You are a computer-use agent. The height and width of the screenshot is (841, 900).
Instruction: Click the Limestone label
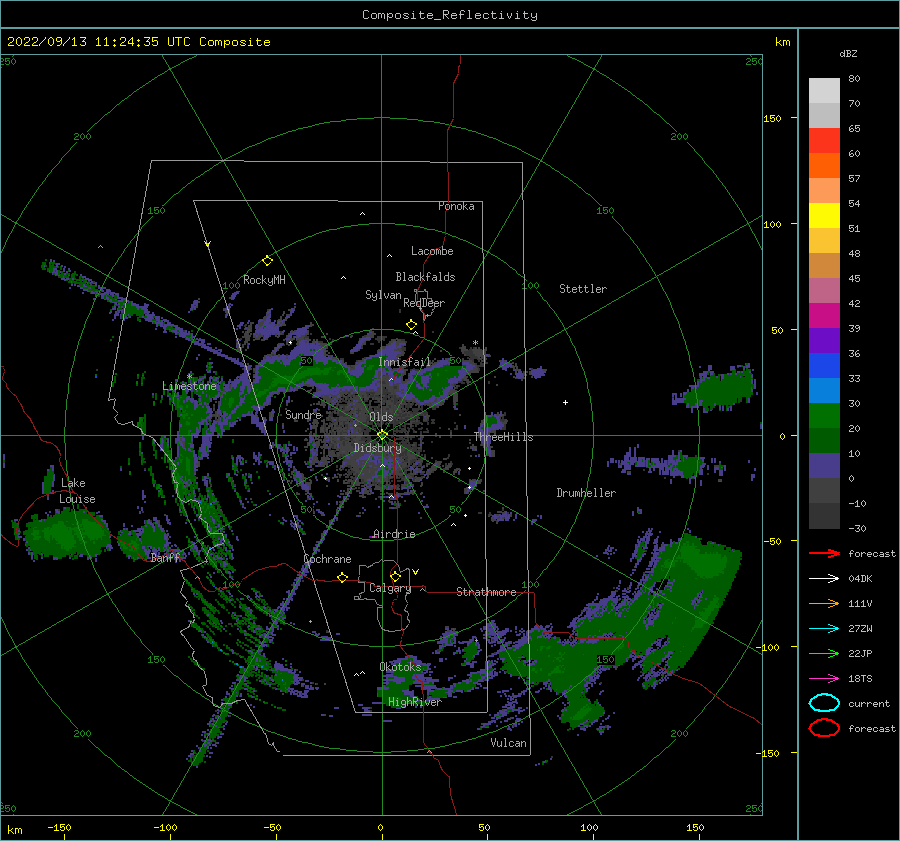(189, 386)
